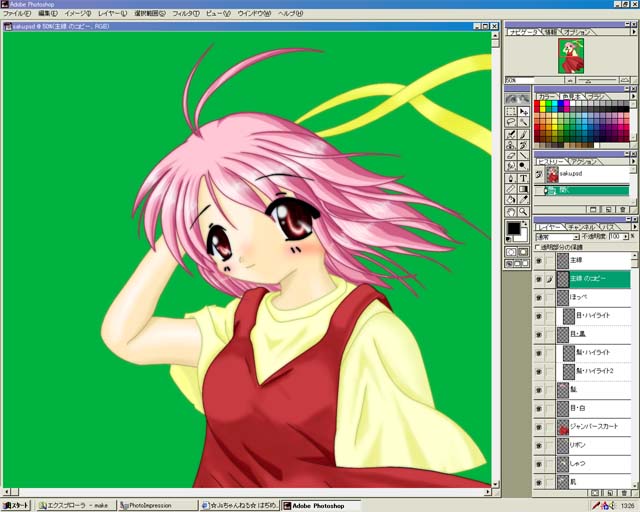Select the ジャンパースカート layer row
The width and height of the screenshot is (640, 512).
tap(594, 427)
